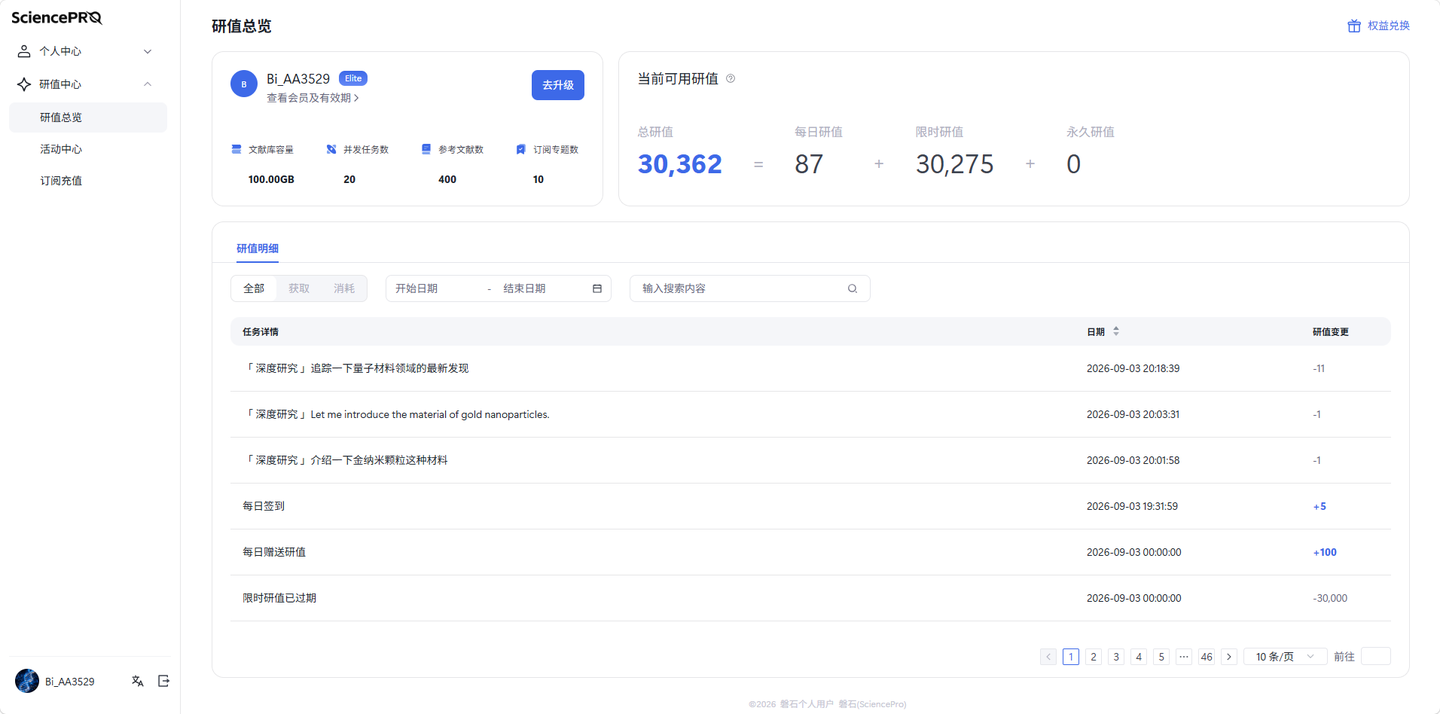Expand the 个人中心 menu chevron

[x=148, y=51]
